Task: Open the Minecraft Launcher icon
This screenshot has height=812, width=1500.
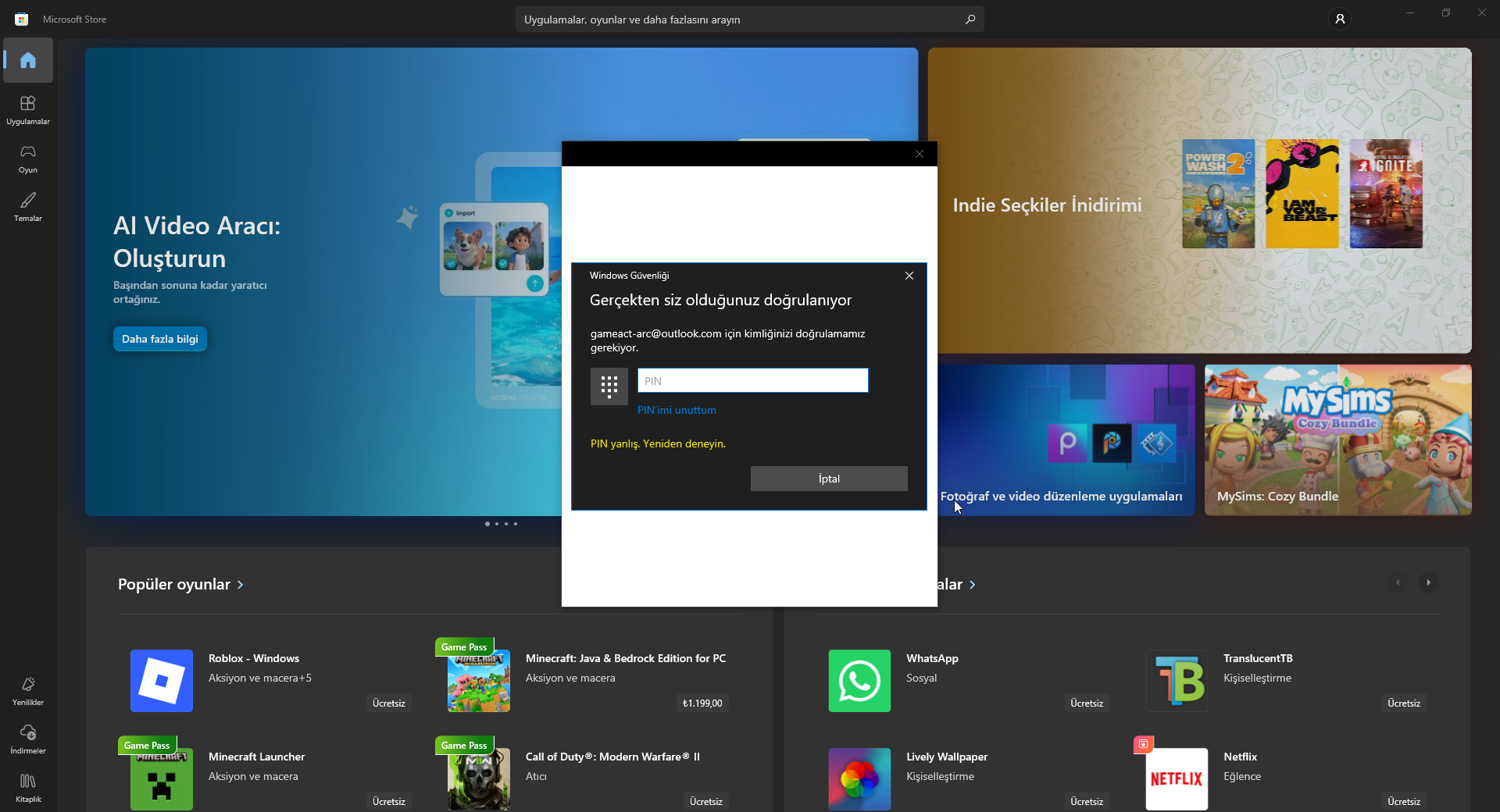Action: [x=162, y=778]
